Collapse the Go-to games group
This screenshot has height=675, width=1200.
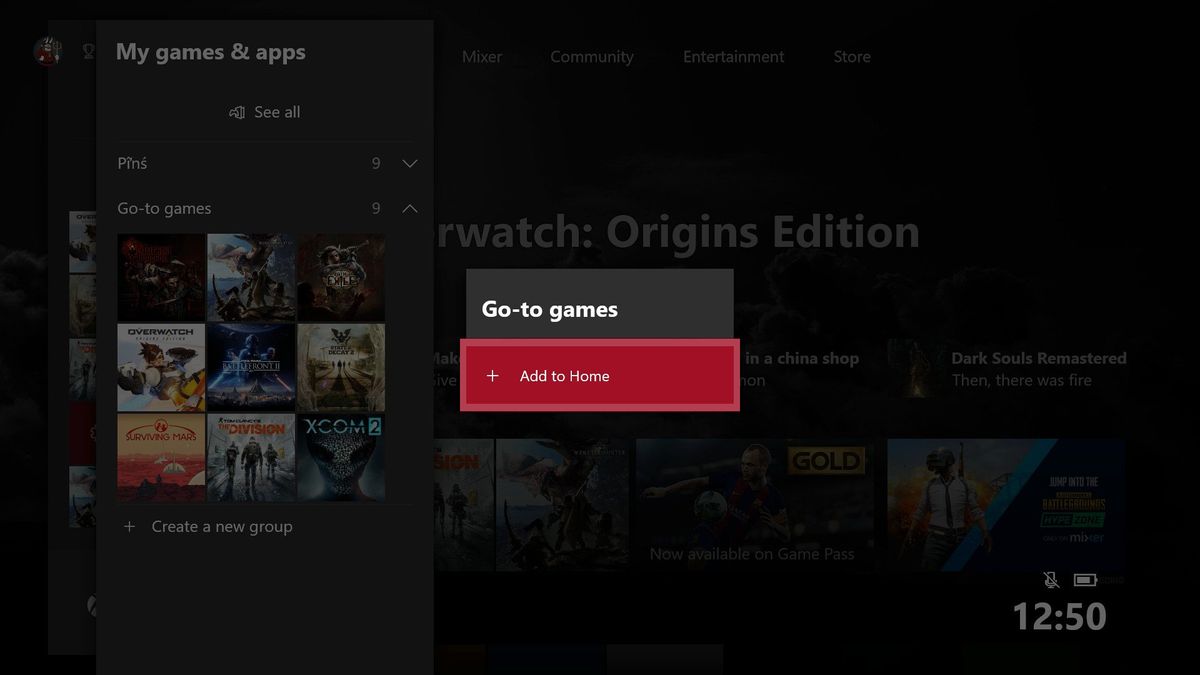point(409,208)
